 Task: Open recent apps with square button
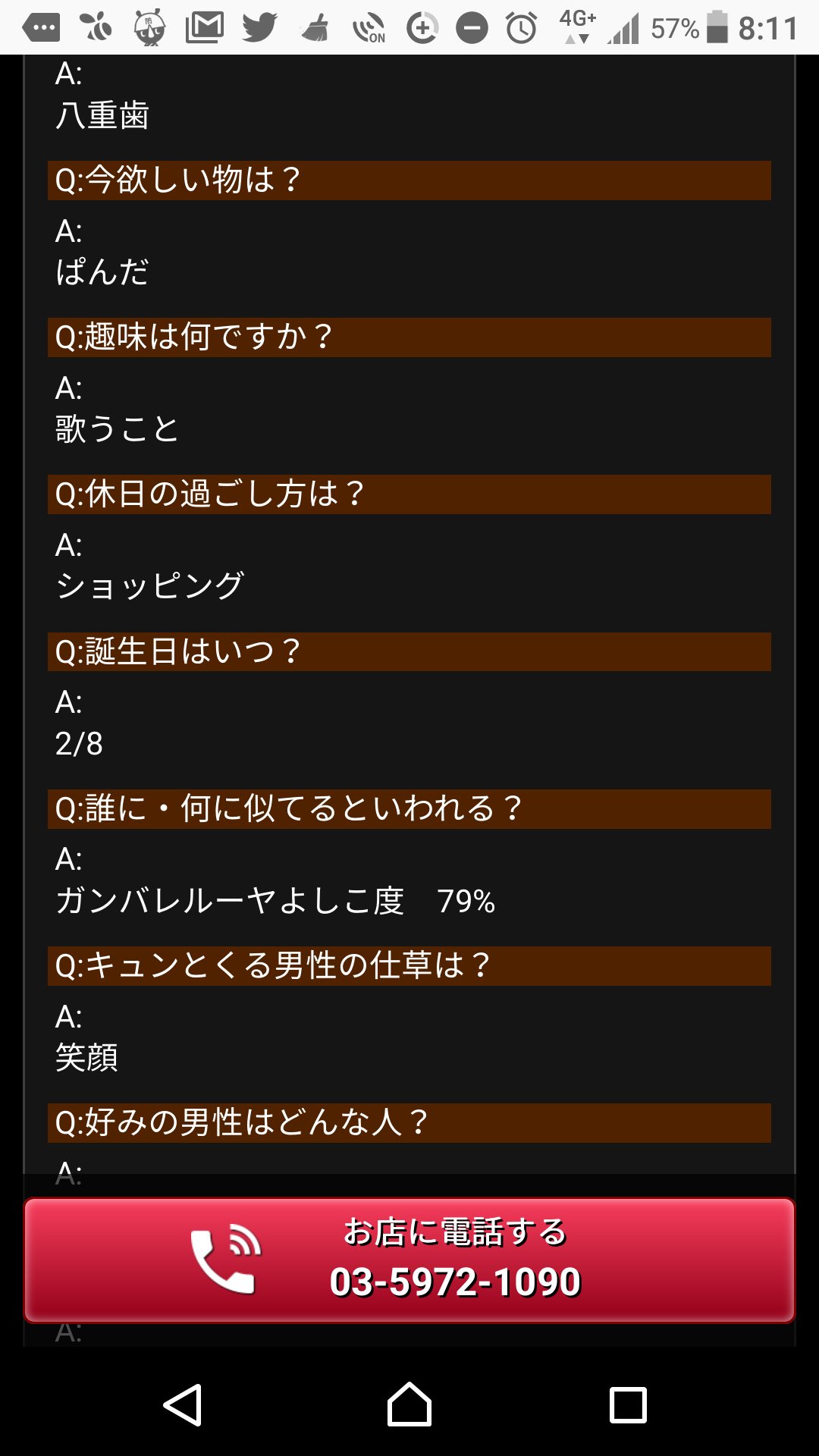coord(628,1405)
